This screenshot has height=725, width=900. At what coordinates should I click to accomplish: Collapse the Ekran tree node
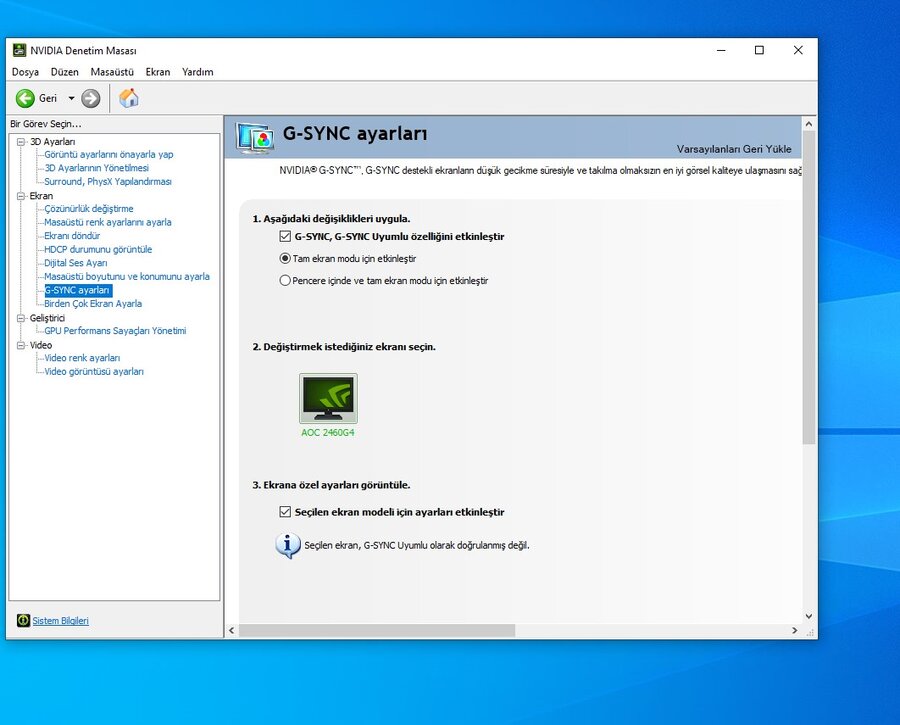tap(20, 196)
